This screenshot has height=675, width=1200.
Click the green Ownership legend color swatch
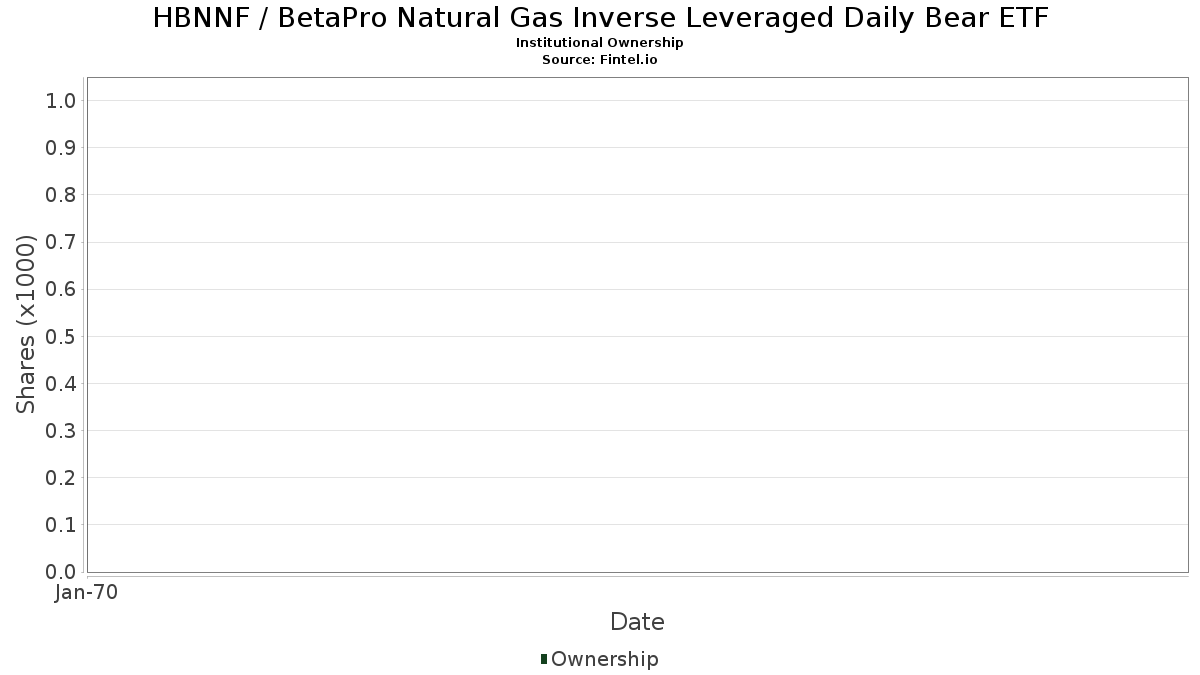tap(544, 658)
